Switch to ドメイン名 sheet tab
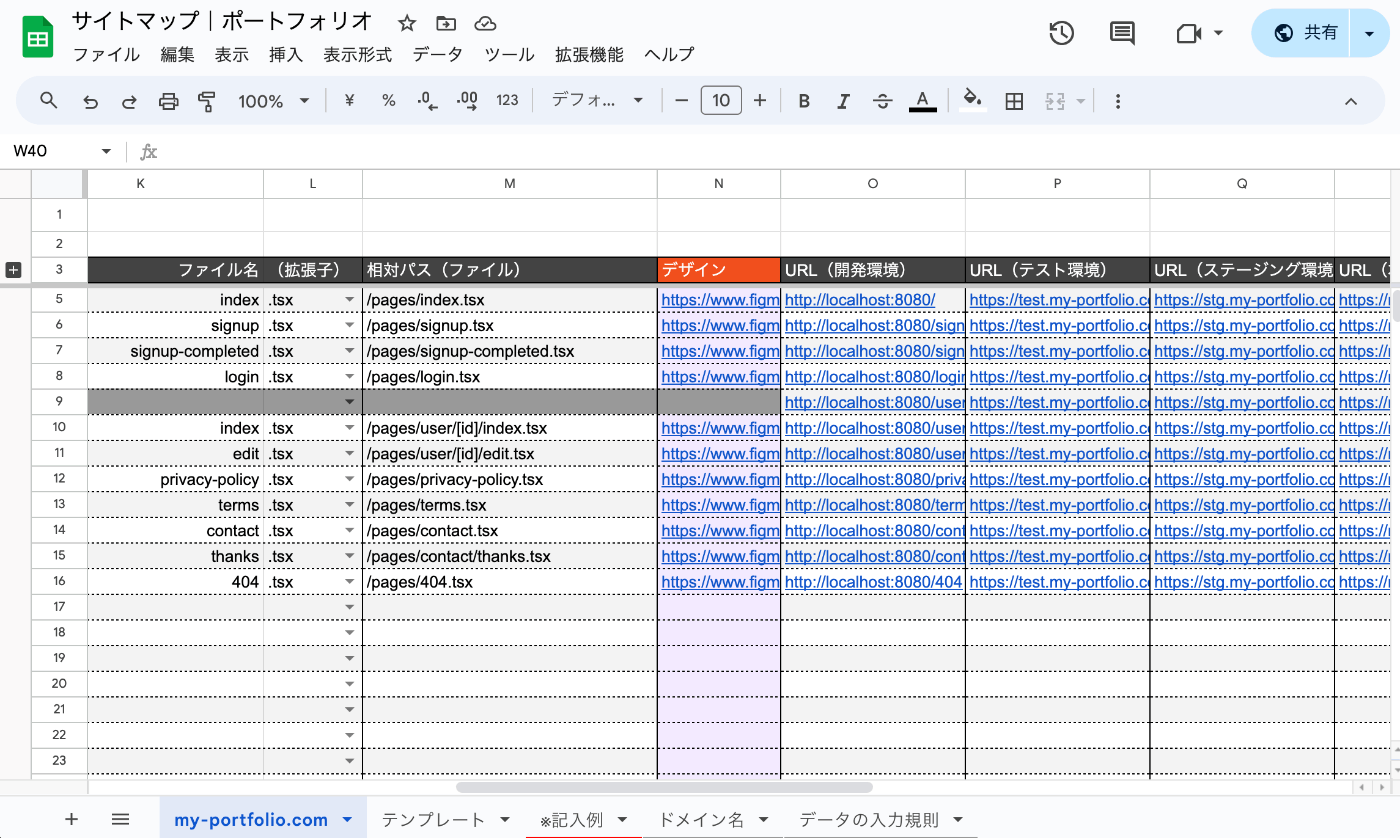Viewport: 1400px width, 838px height. [701, 820]
